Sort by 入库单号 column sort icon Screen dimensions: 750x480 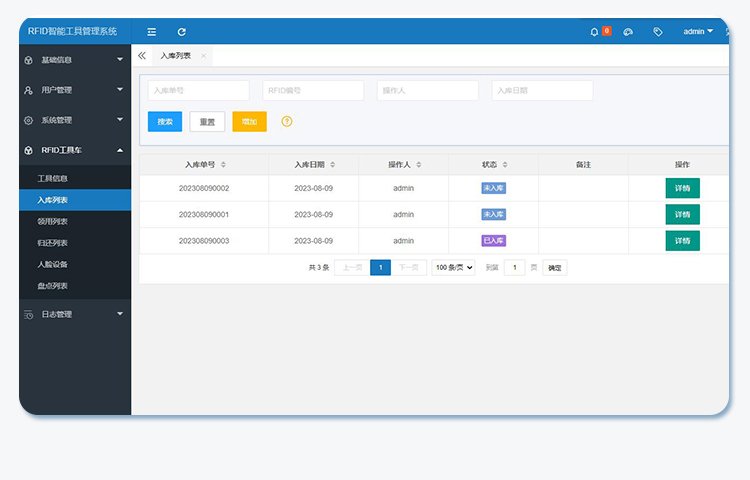[x=223, y=165]
